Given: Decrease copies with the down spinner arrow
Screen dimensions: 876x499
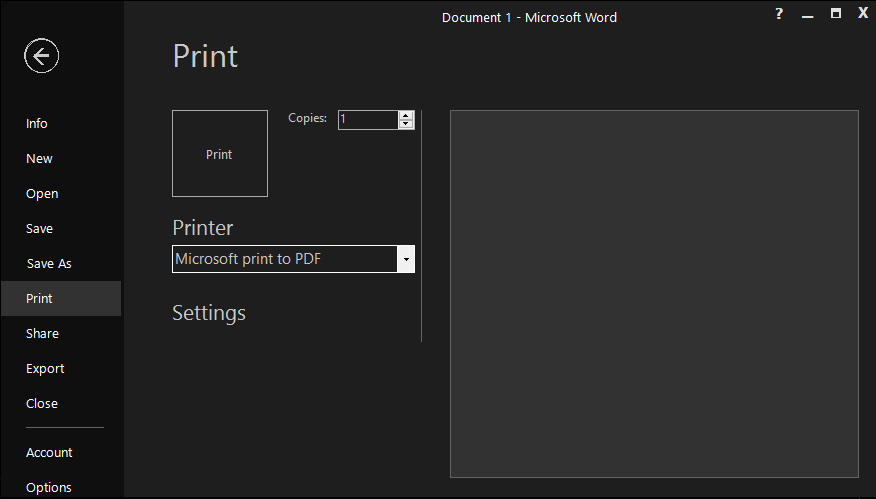Looking at the screenshot, I should [x=406, y=125].
